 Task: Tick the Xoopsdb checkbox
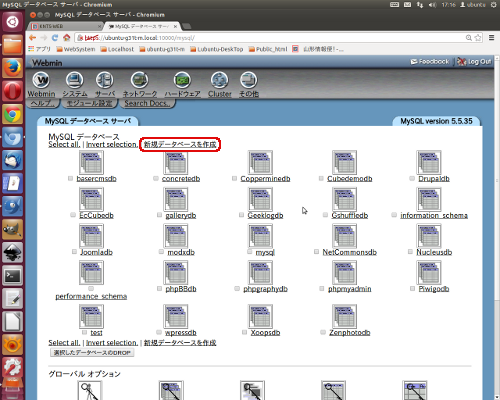(244, 332)
